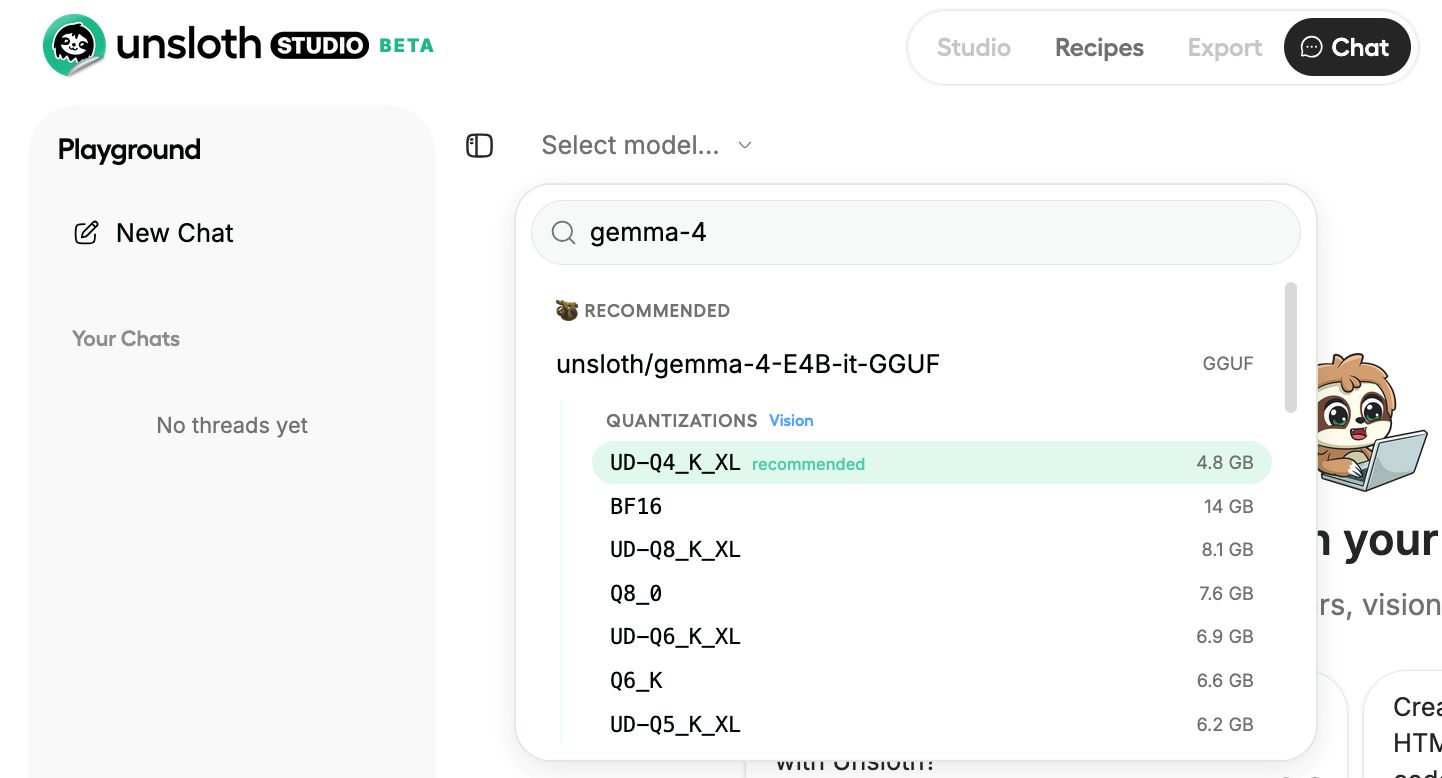1442x778 pixels.
Task: Expand the unsloth/gemma-4-E4B-it-GGUF model entry
Action: 747,364
